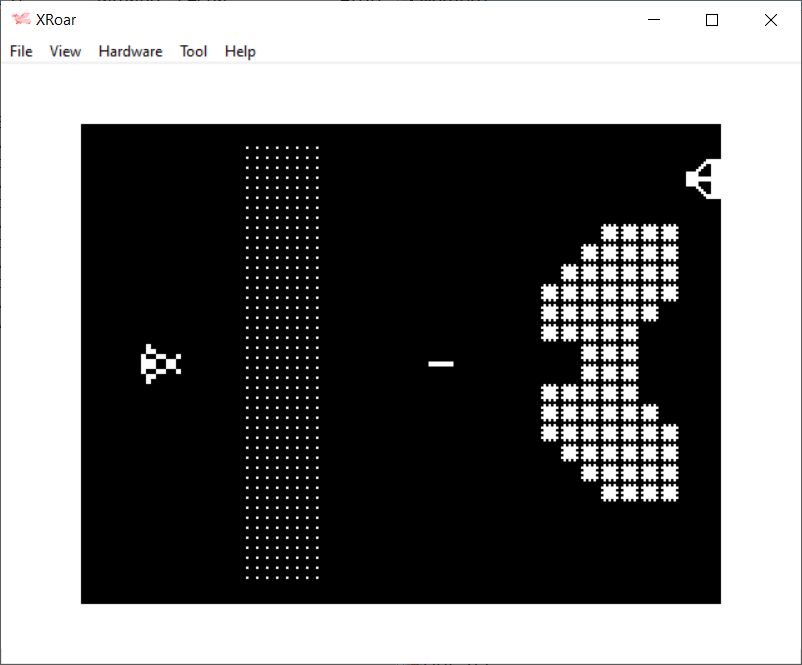Click the XRoar app icon in title bar
The height and width of the screenshot is (665, 802).
pos(20,20)
